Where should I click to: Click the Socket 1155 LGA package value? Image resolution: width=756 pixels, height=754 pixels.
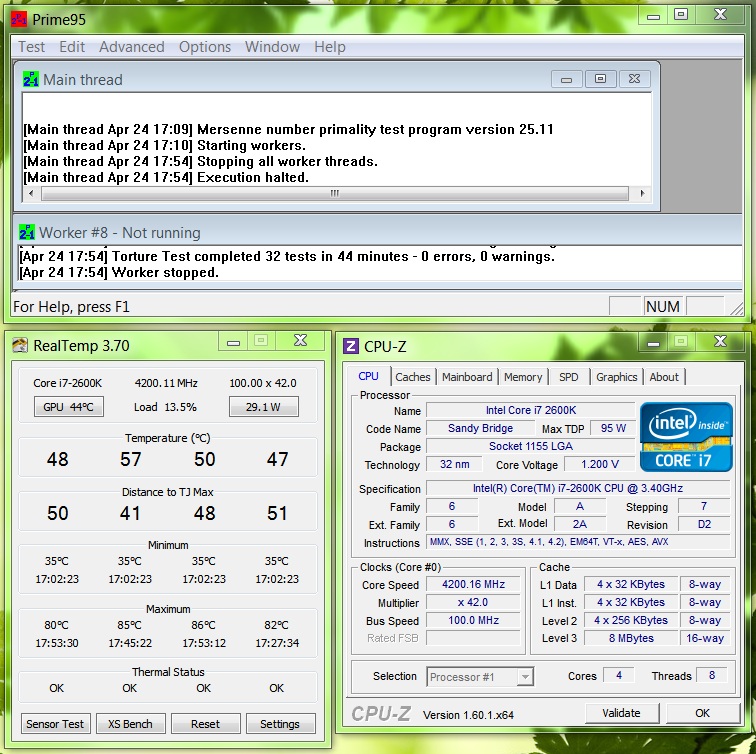[530, 446]
